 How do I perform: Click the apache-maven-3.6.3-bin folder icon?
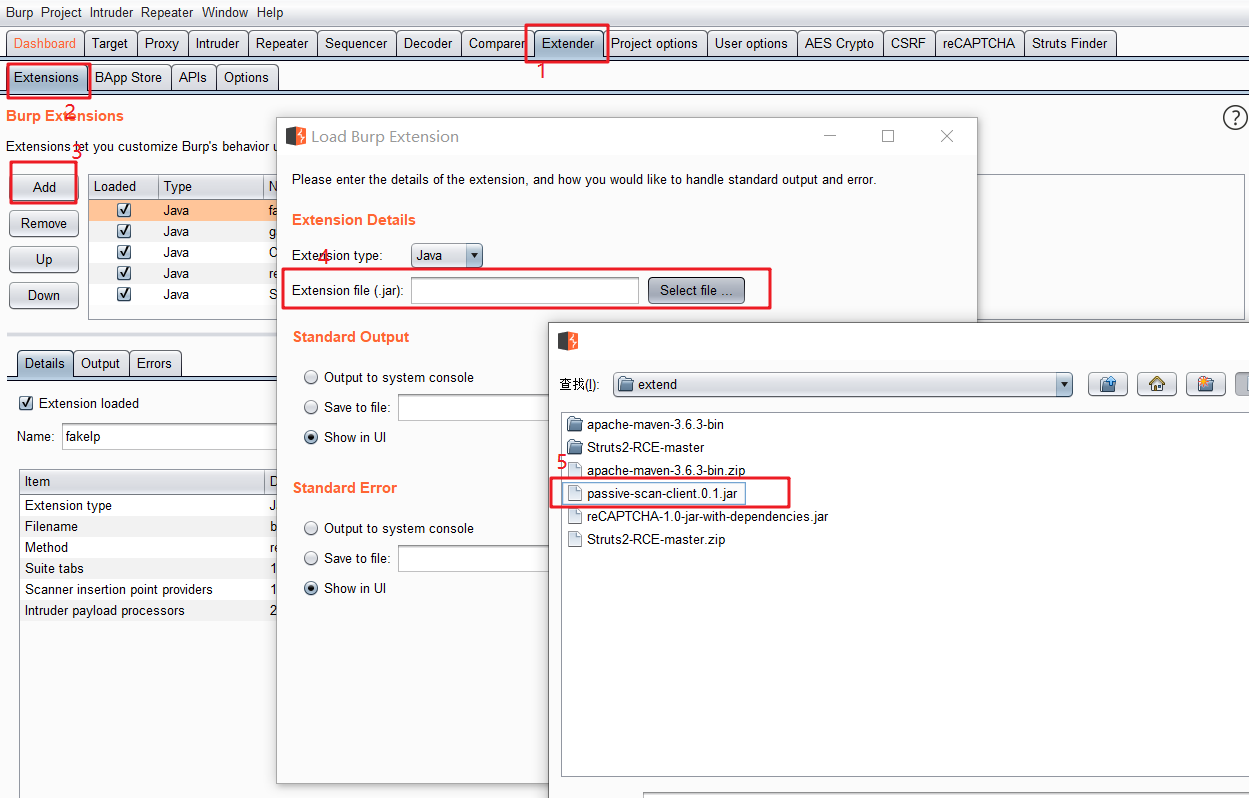point(574,425)
